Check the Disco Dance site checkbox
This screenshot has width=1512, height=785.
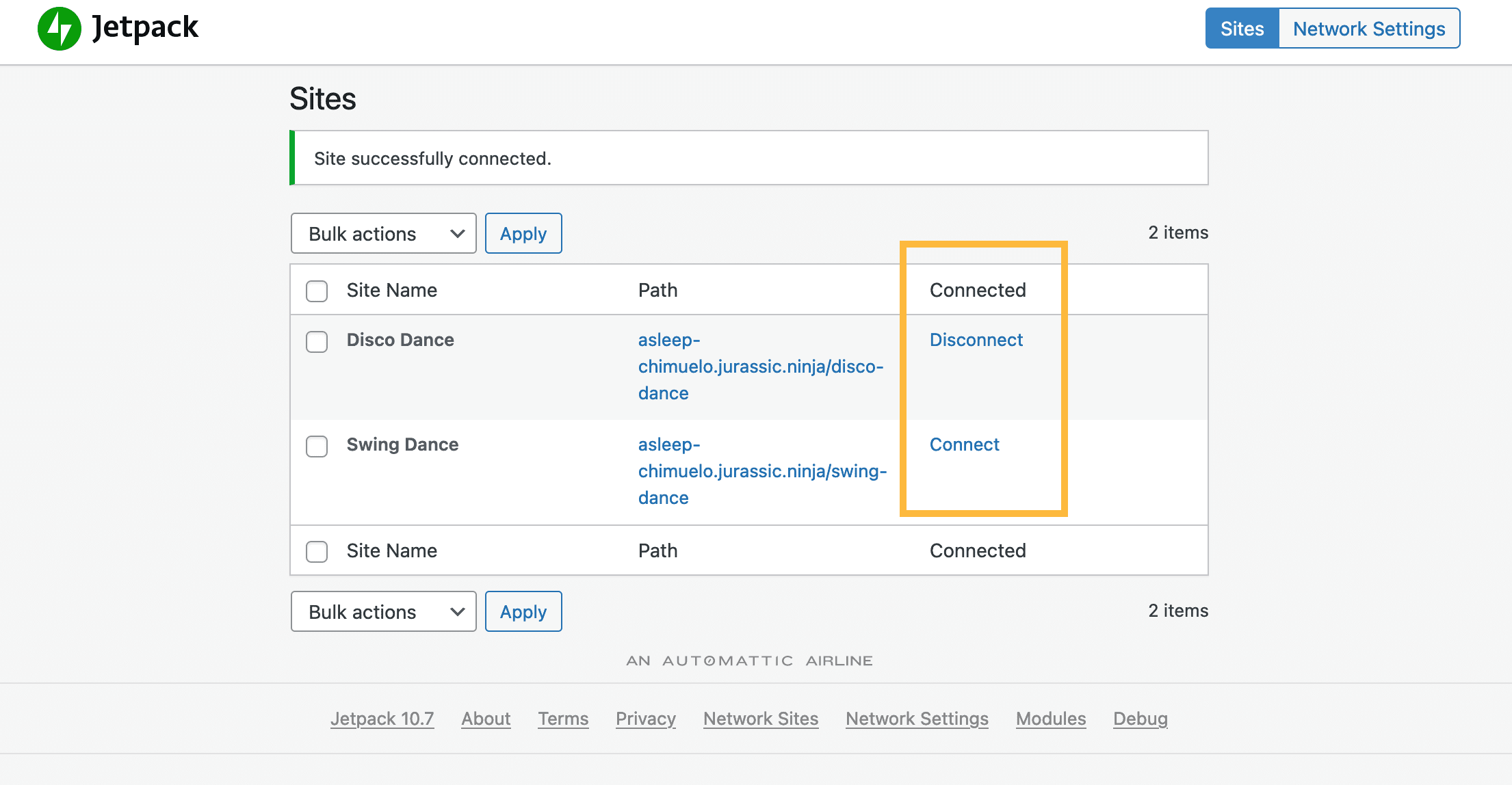(317, 341)
